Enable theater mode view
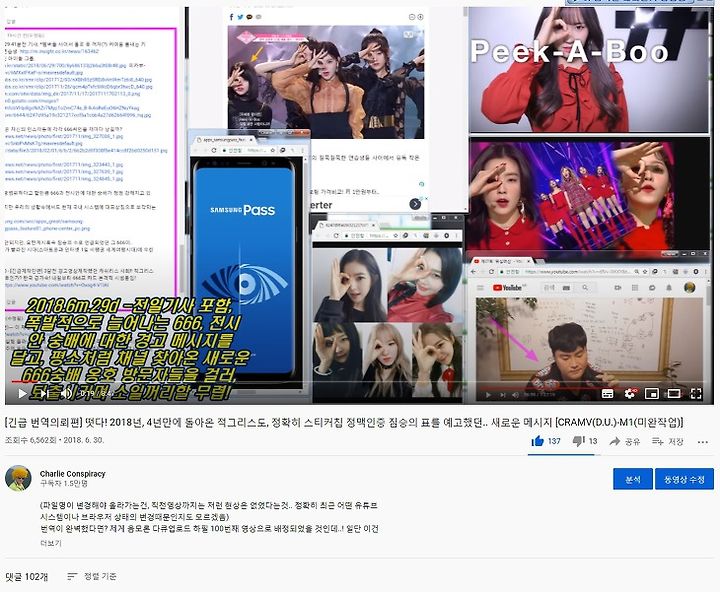The height and width of the screenshot is (592, 720). click(674, 394)
